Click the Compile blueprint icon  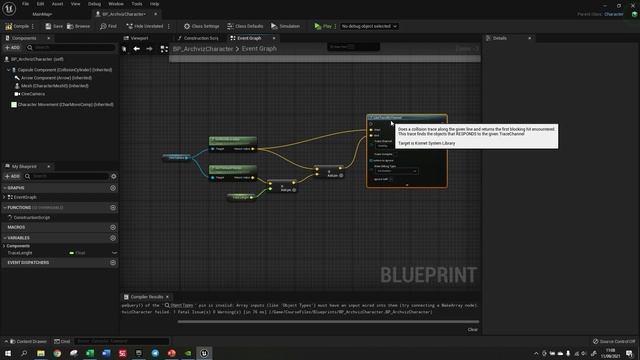(x=9, y=26)
